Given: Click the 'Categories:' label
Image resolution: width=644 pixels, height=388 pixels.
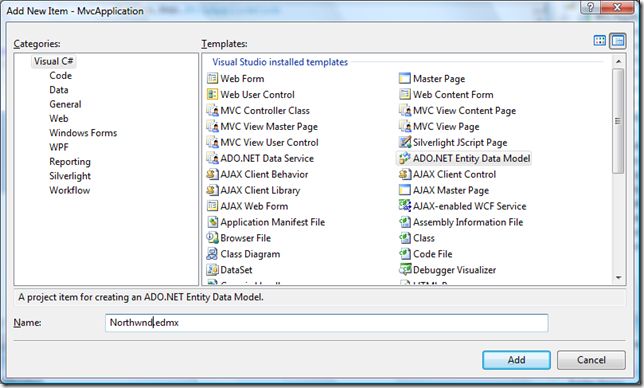Looking at the screenshot, I should point(37,44).
